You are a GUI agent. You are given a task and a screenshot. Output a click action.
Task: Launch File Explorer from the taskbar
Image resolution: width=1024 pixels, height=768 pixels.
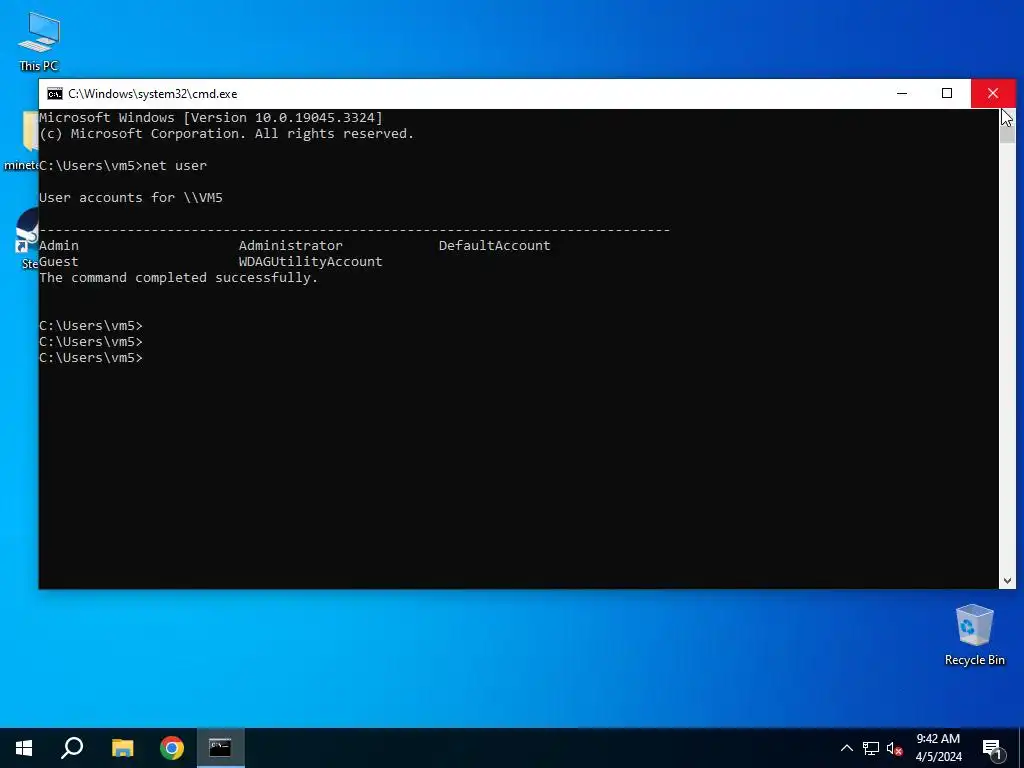[122, 748]
